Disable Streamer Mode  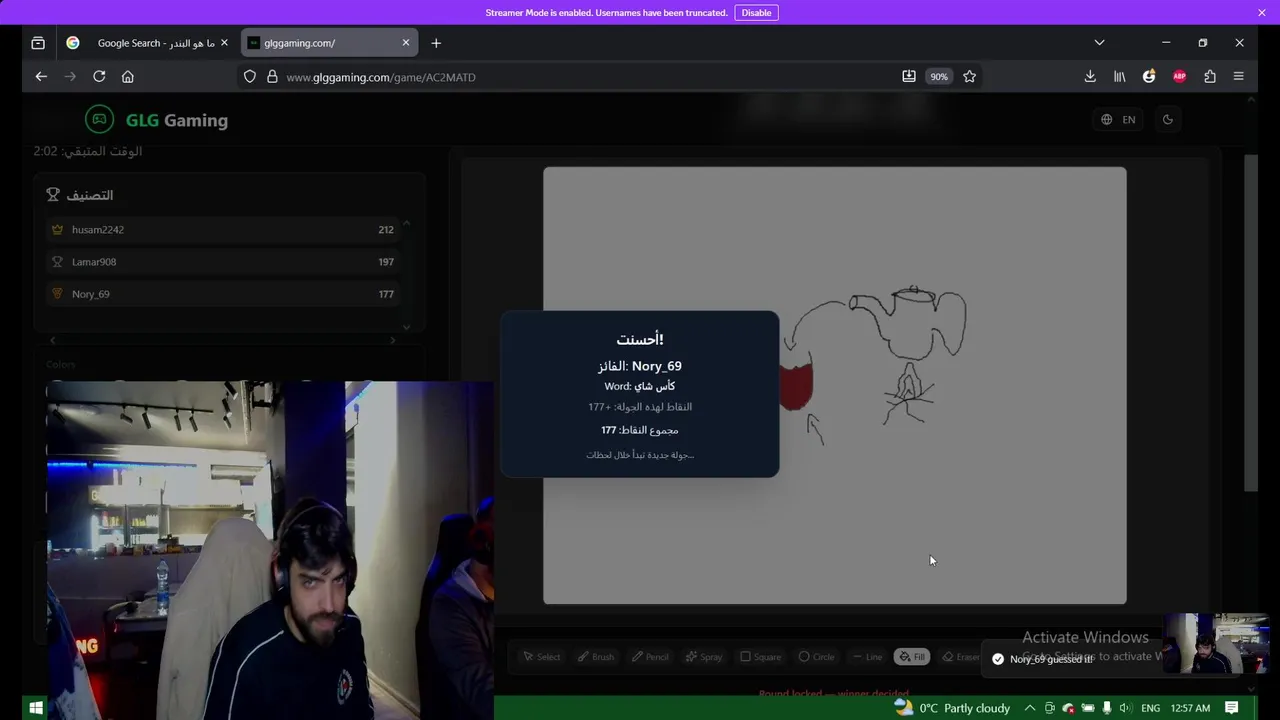(756, 13)
